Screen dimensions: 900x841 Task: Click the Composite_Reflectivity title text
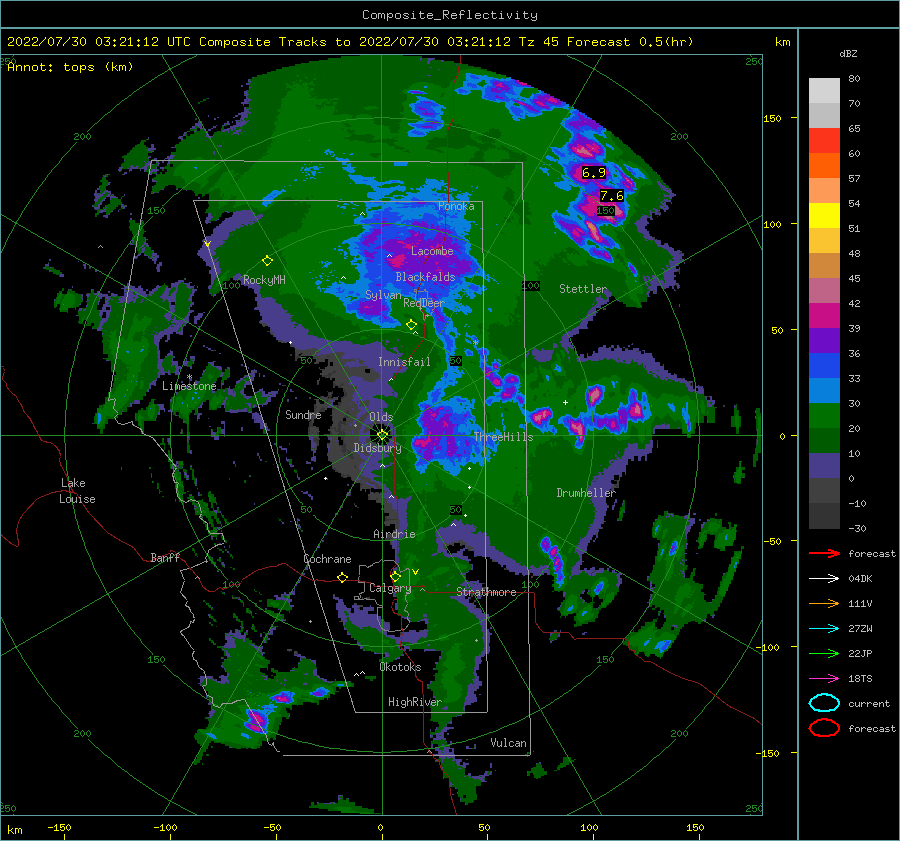(449, 15)
